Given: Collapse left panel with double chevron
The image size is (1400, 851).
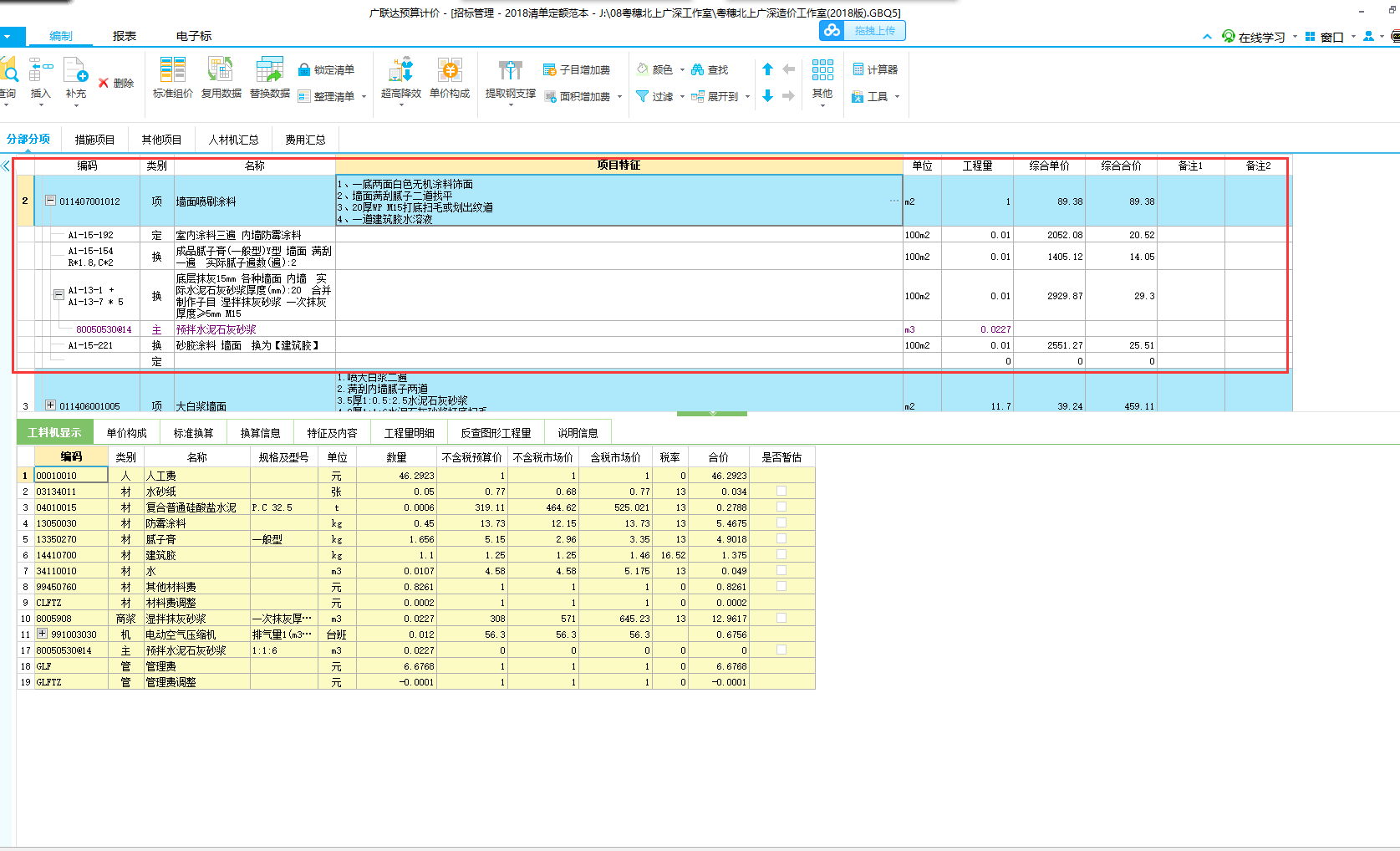Looking at the screenshot, I should [6, 166].
